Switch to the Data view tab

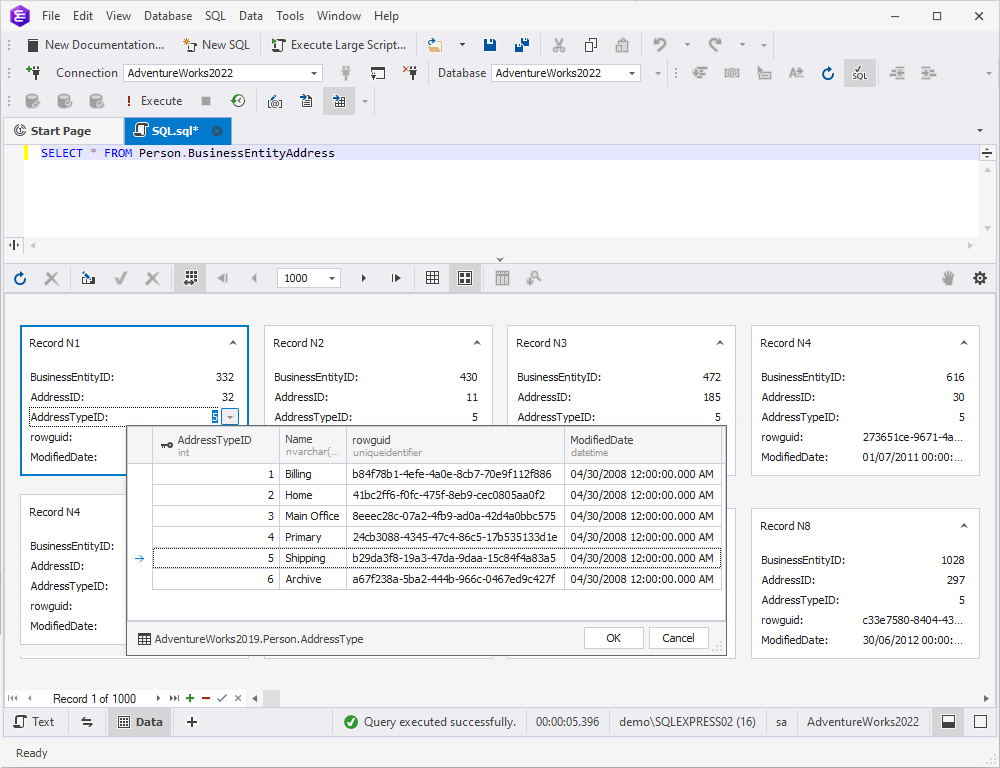tap(140, 721)
